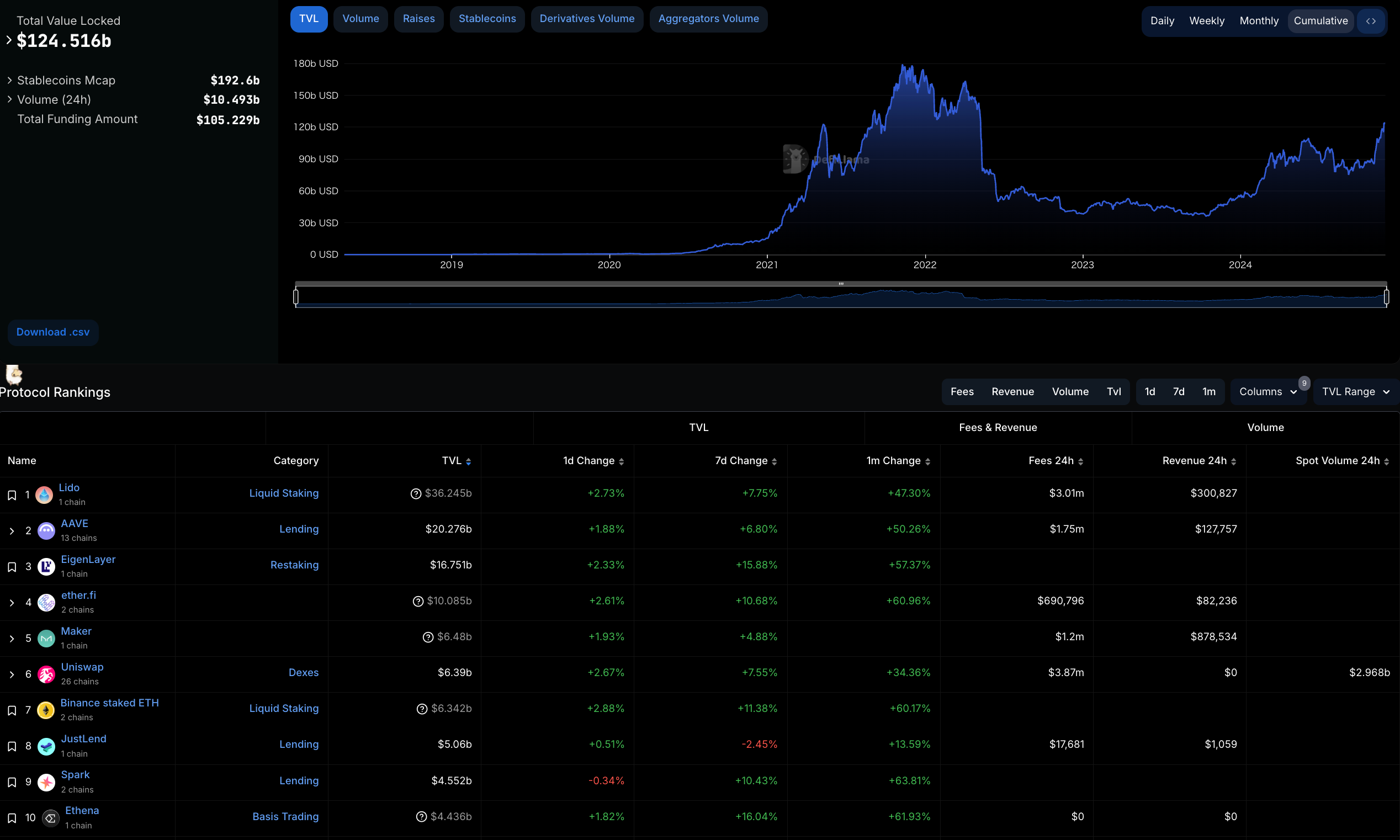
Task: Expand the Stablecoins Mcap details
Action: [9, 81]
